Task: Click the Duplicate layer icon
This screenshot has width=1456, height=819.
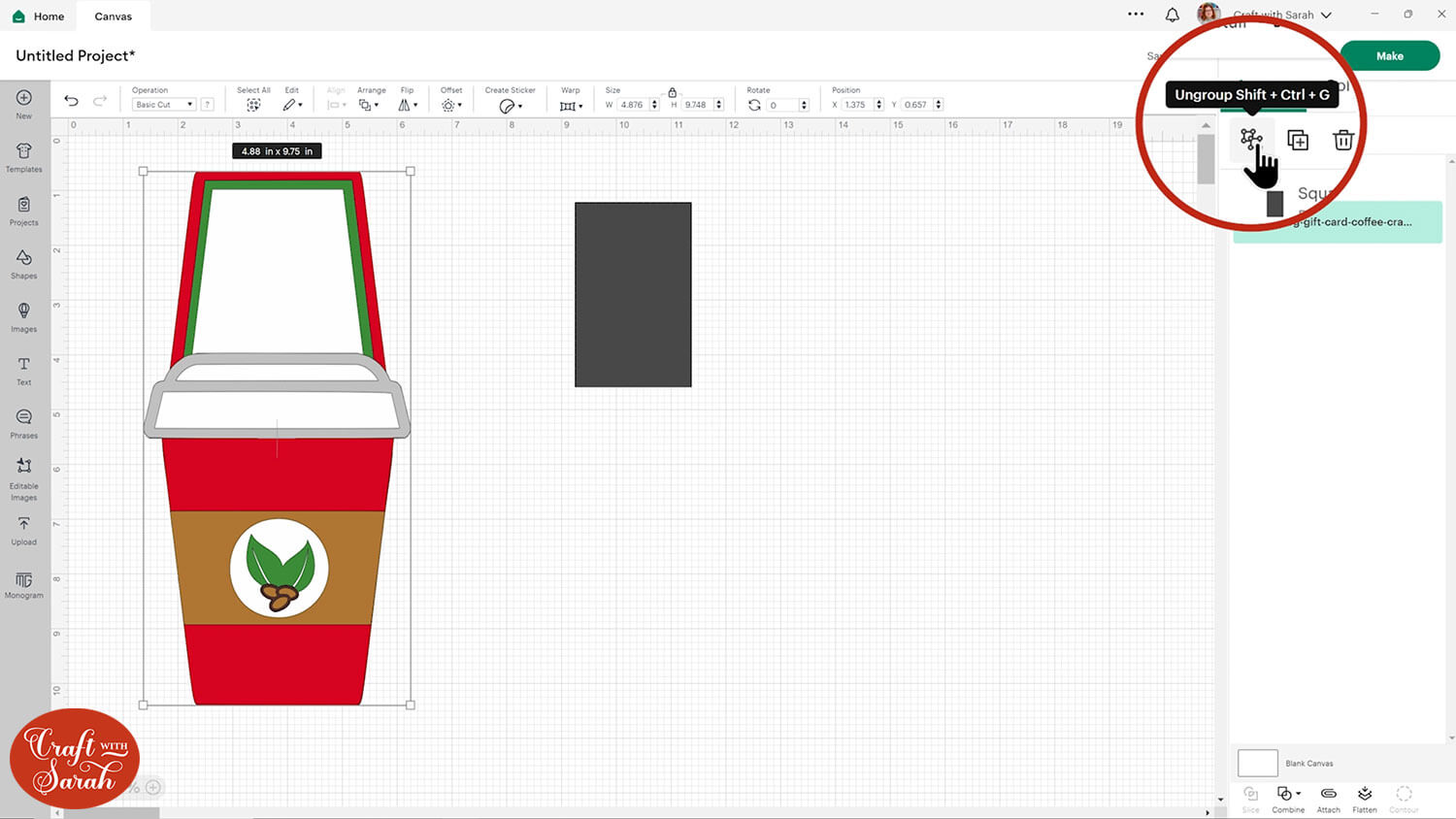Action: point(1298,141)
